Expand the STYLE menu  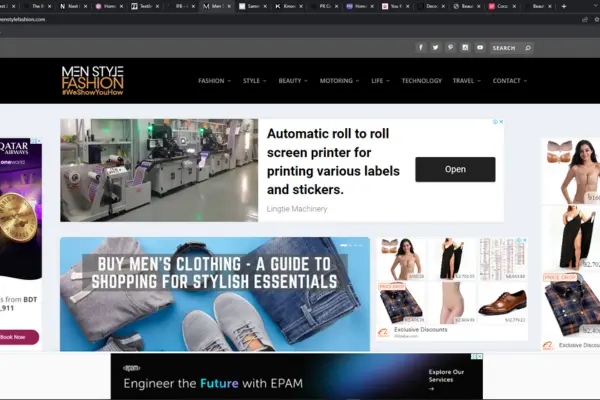click(x=254, y=81)
